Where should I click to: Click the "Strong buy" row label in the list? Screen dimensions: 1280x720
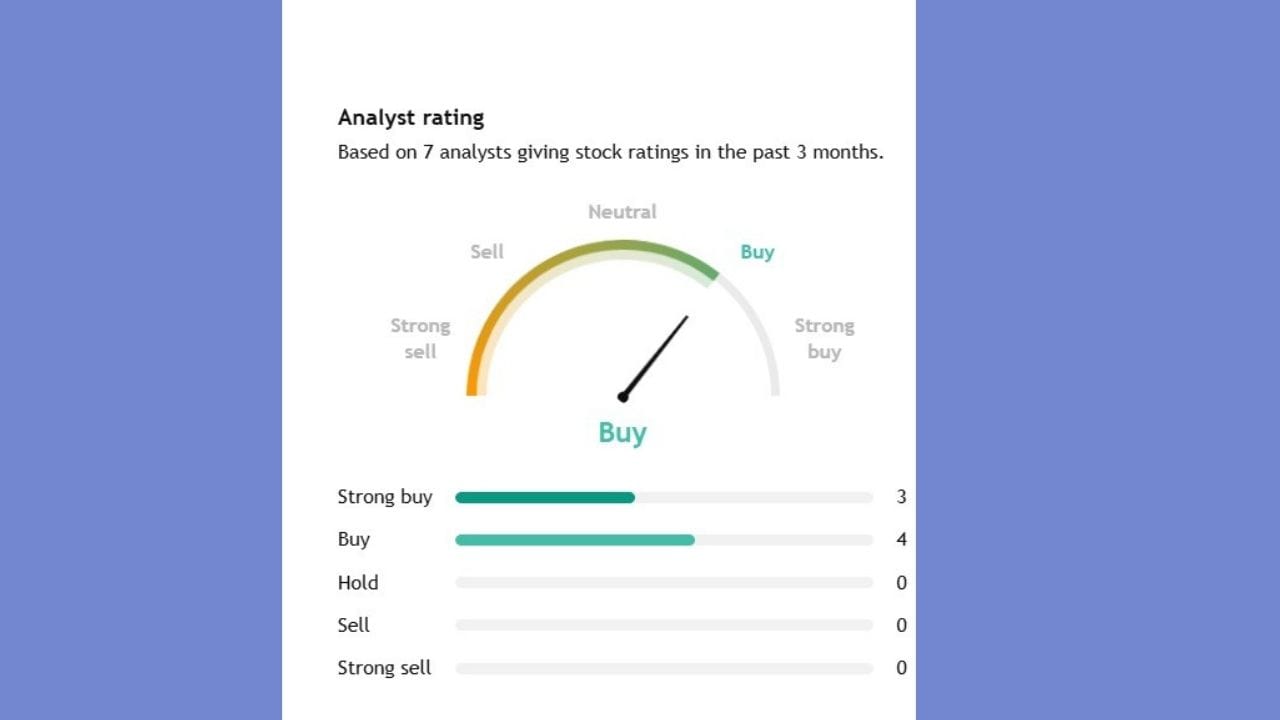click(385, 497)
